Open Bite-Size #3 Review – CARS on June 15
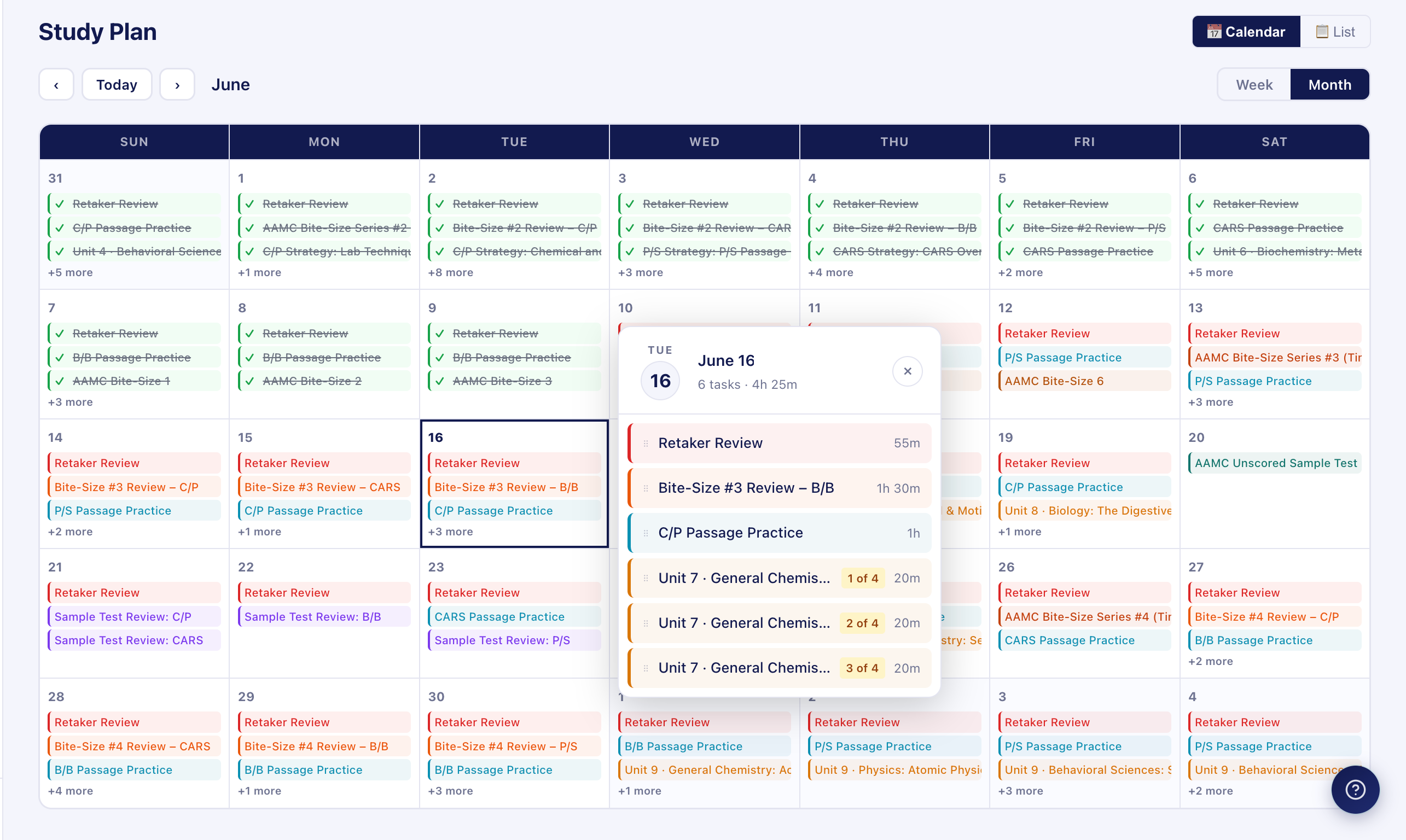 tap(324, 487)
